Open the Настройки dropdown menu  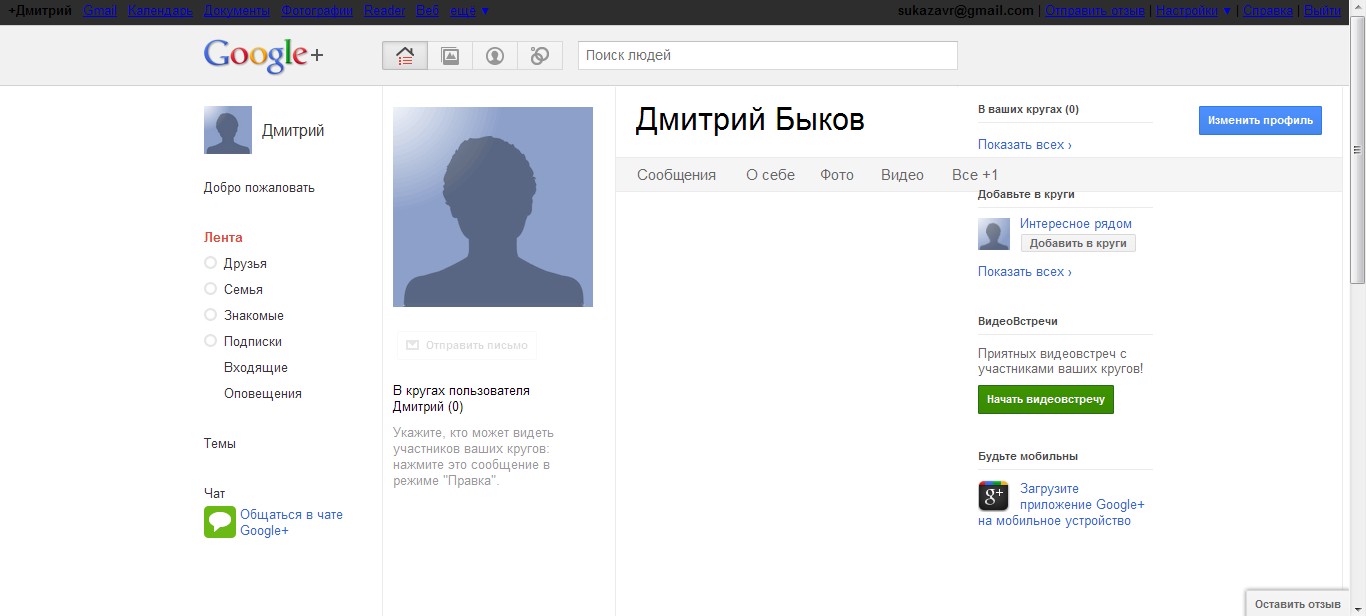coord(1193,11)
